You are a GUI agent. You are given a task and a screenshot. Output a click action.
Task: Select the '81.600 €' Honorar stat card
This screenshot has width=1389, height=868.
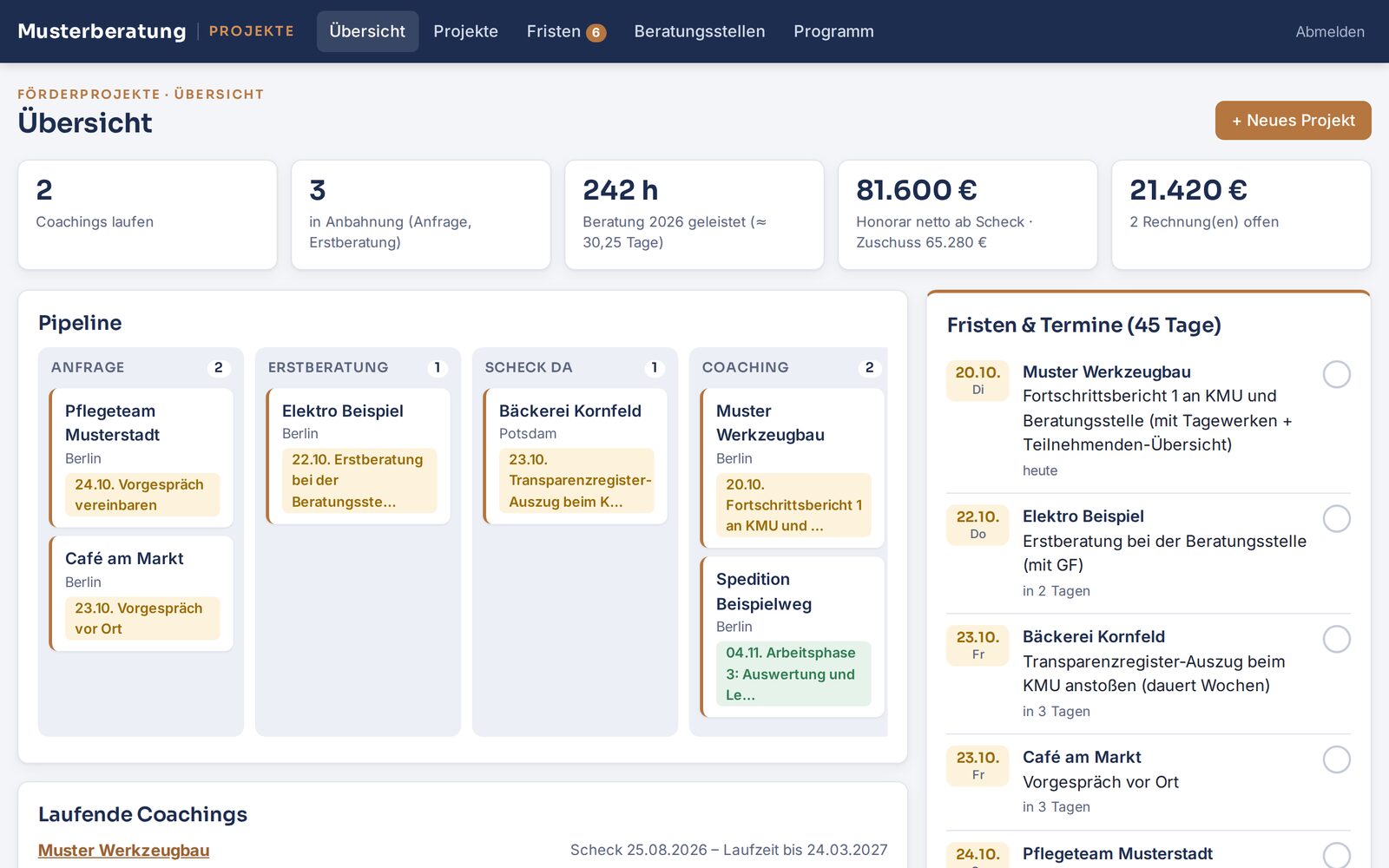point(968,214)
